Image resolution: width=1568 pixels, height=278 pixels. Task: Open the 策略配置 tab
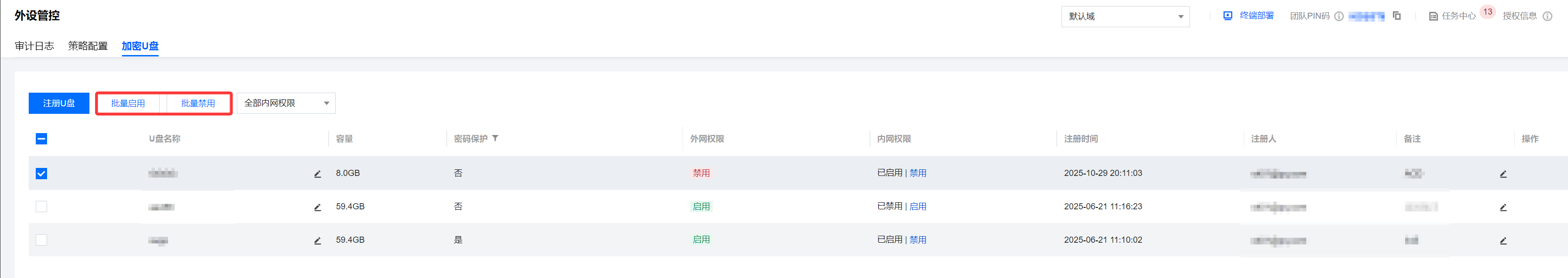88,46
